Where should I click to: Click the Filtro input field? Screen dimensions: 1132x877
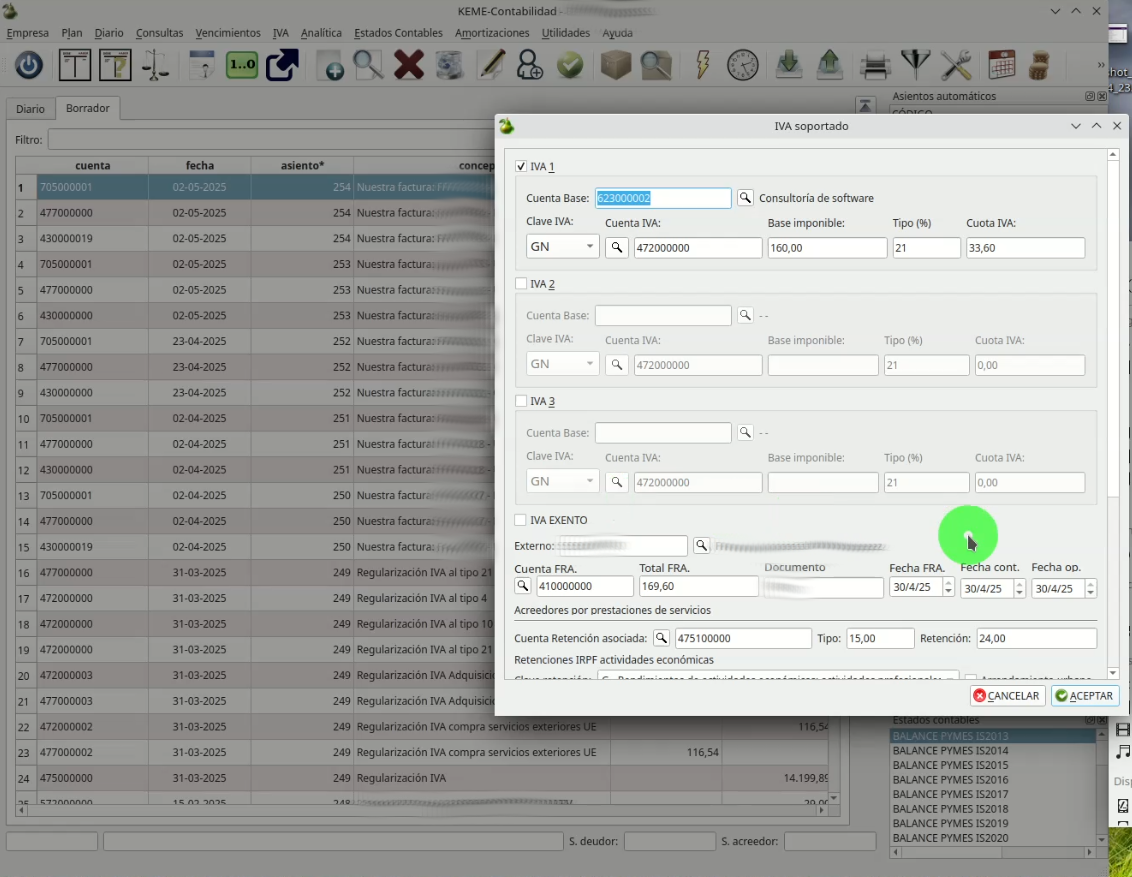(271, 139)
